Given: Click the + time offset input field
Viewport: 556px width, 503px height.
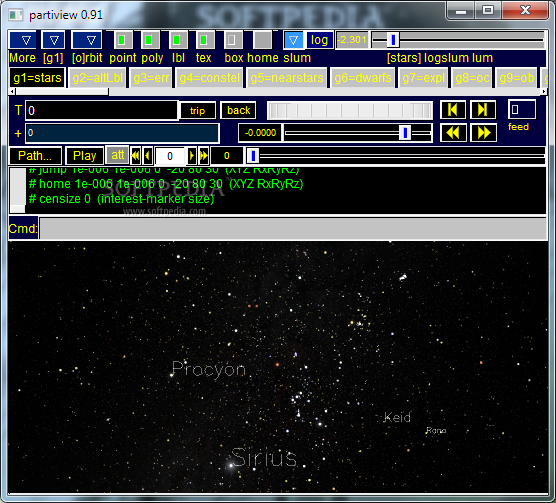Looking at the screenshot, I should [122, 133].
